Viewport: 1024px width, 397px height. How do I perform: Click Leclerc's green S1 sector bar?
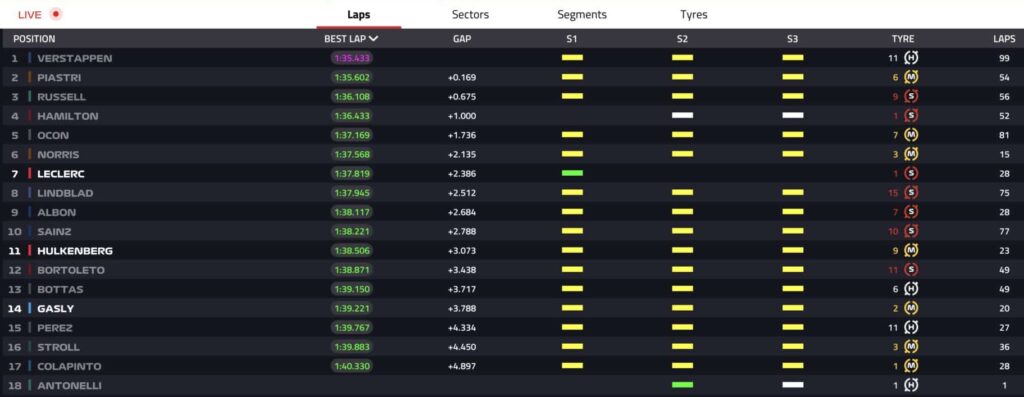pos(572,173)
